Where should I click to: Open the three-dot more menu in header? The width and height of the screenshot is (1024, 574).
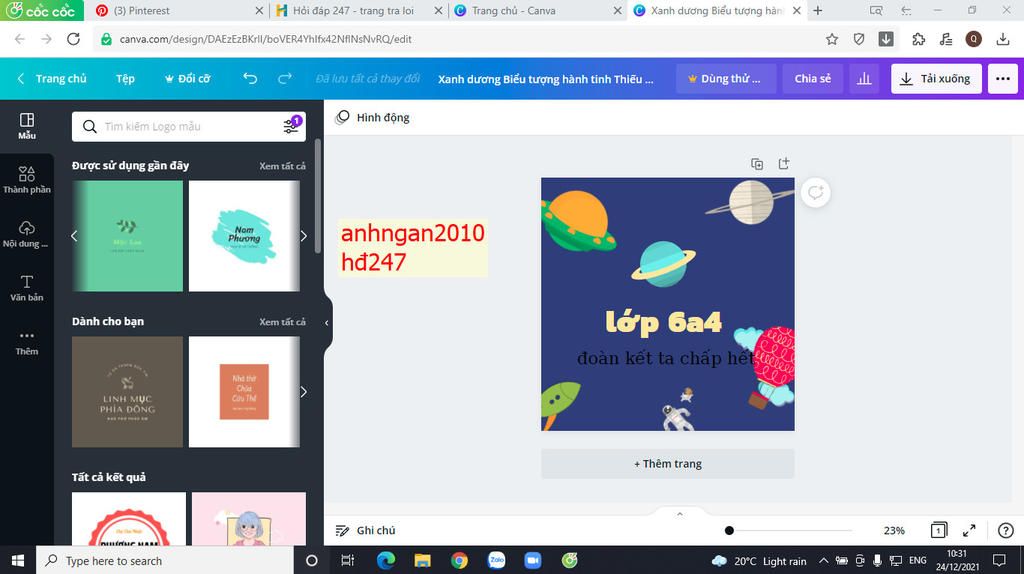coord(1002,78)
